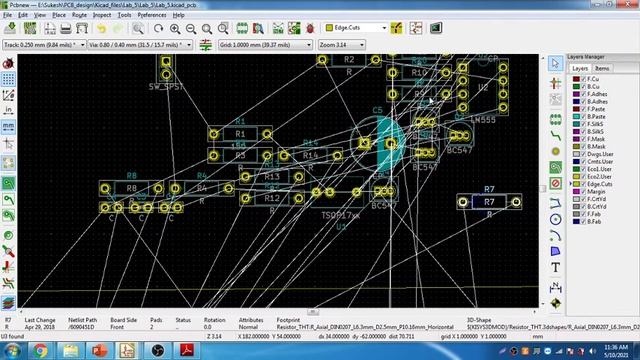Toggle grid display in left toolbar

(x=8, y=79)
